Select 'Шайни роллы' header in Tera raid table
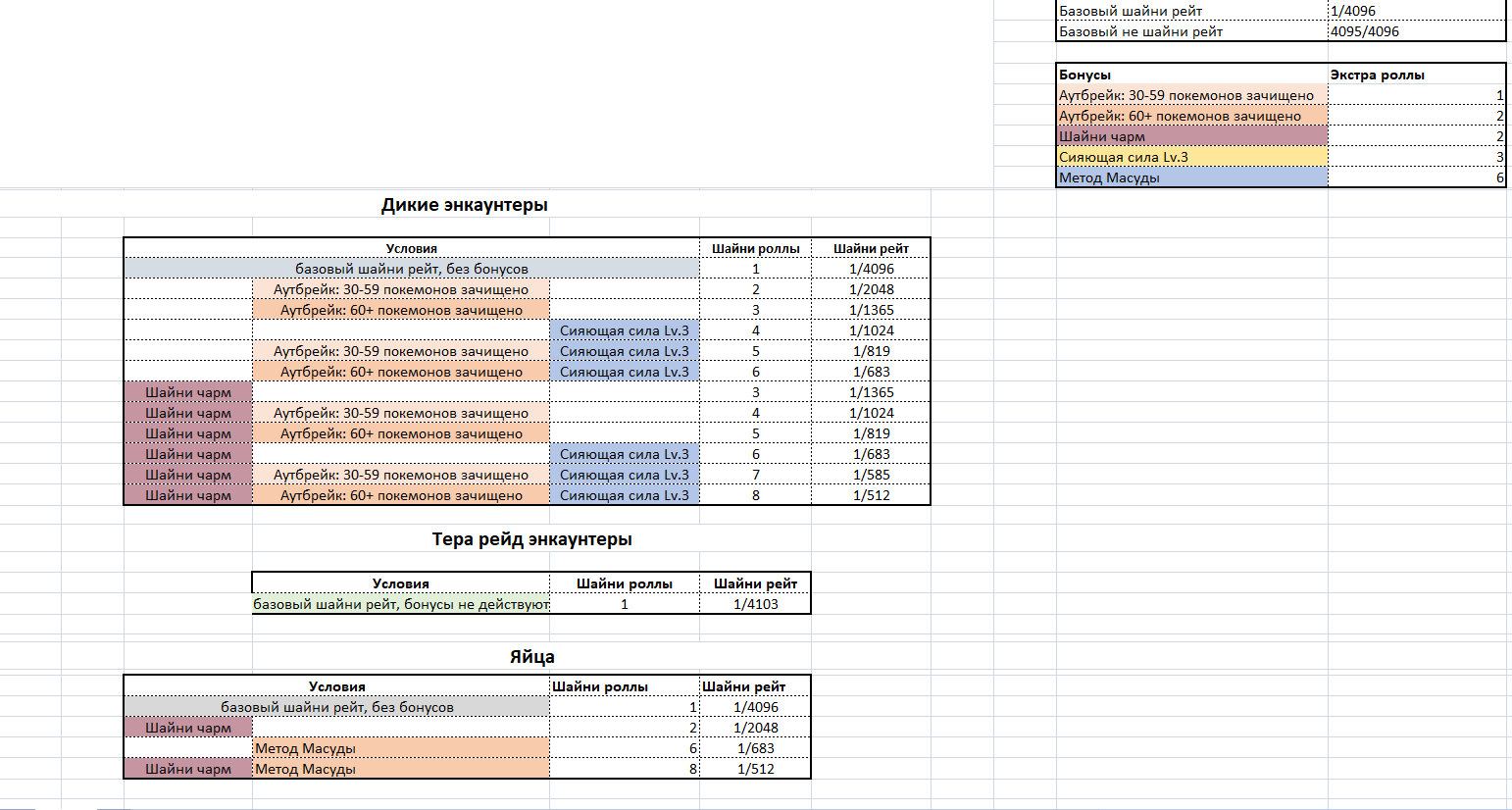 pos(624,583)
